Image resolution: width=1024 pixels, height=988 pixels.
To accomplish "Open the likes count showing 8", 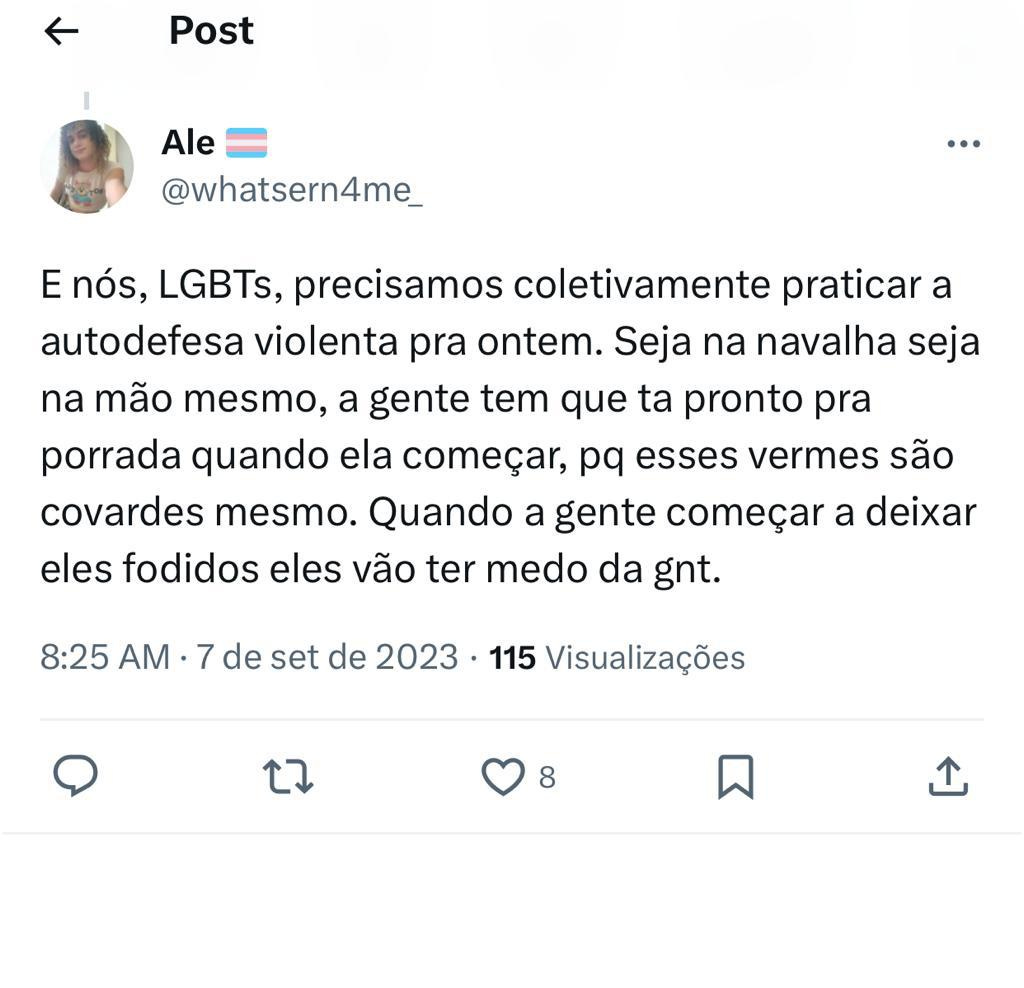I will [x=547, y=777].
